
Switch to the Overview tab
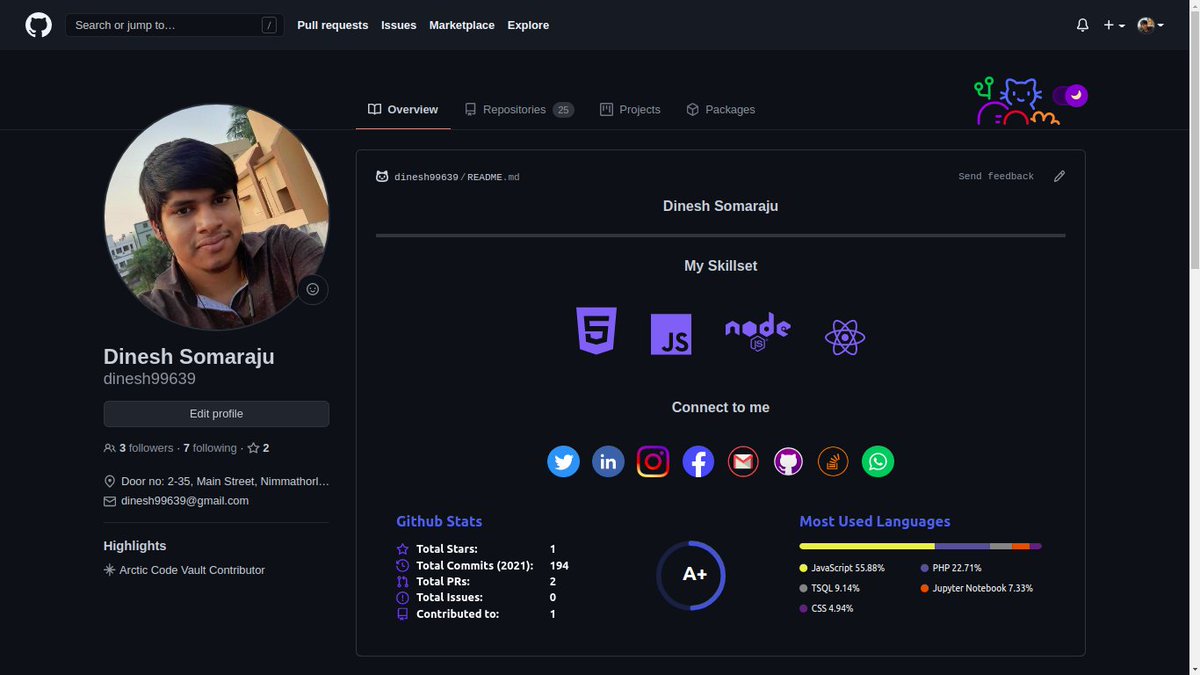(403, 109)
